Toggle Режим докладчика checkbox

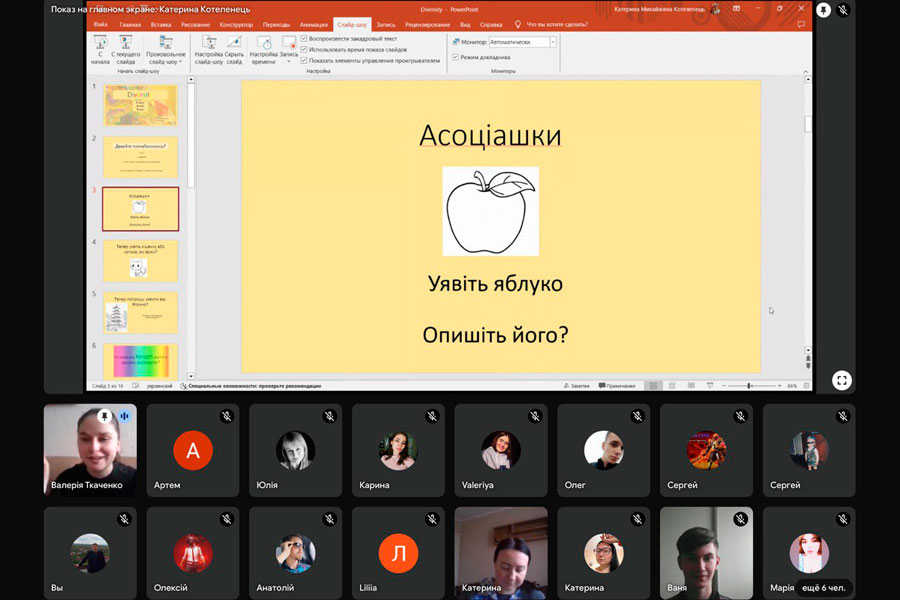pyautogui.click(x=456, y=57)
